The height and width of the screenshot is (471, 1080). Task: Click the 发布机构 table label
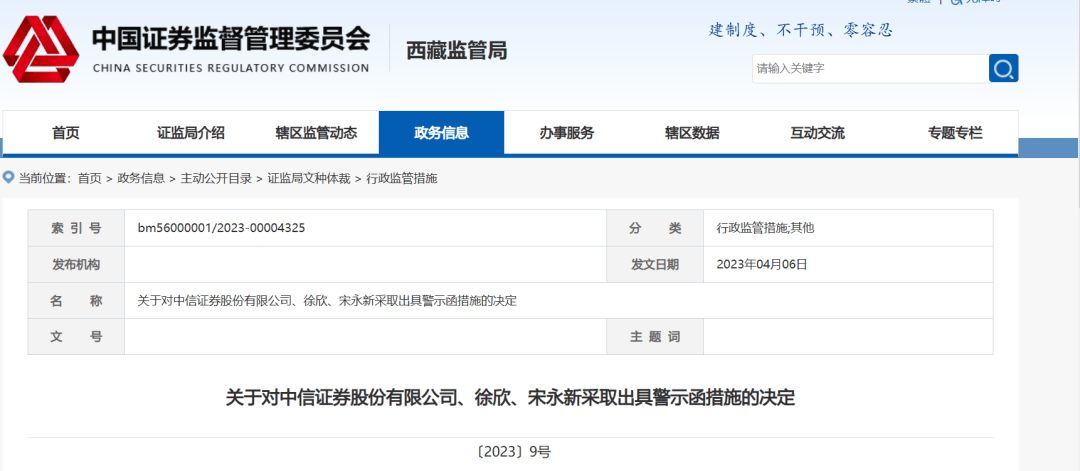click(76, 264)
